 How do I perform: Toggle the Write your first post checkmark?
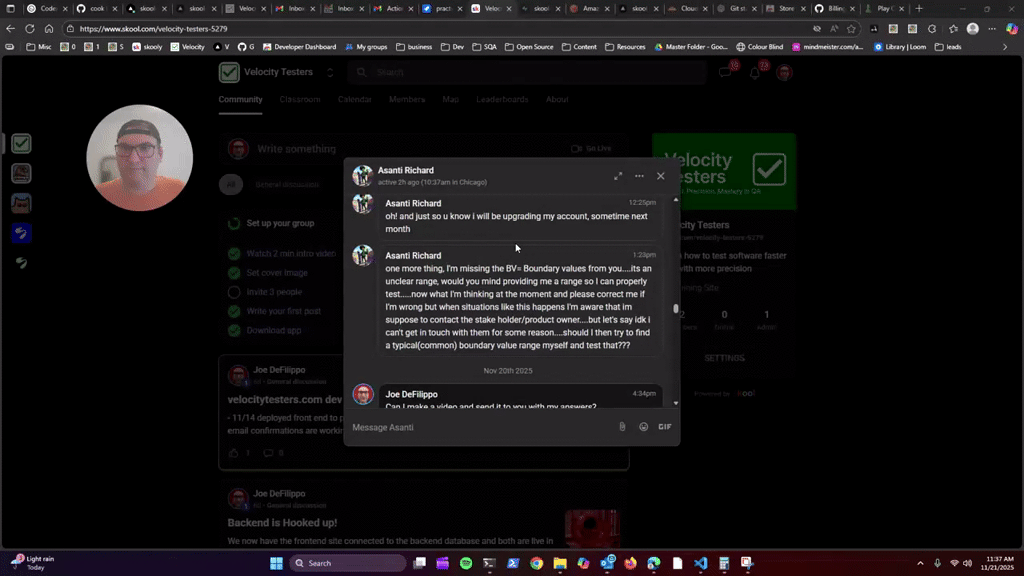pos(234,311)
